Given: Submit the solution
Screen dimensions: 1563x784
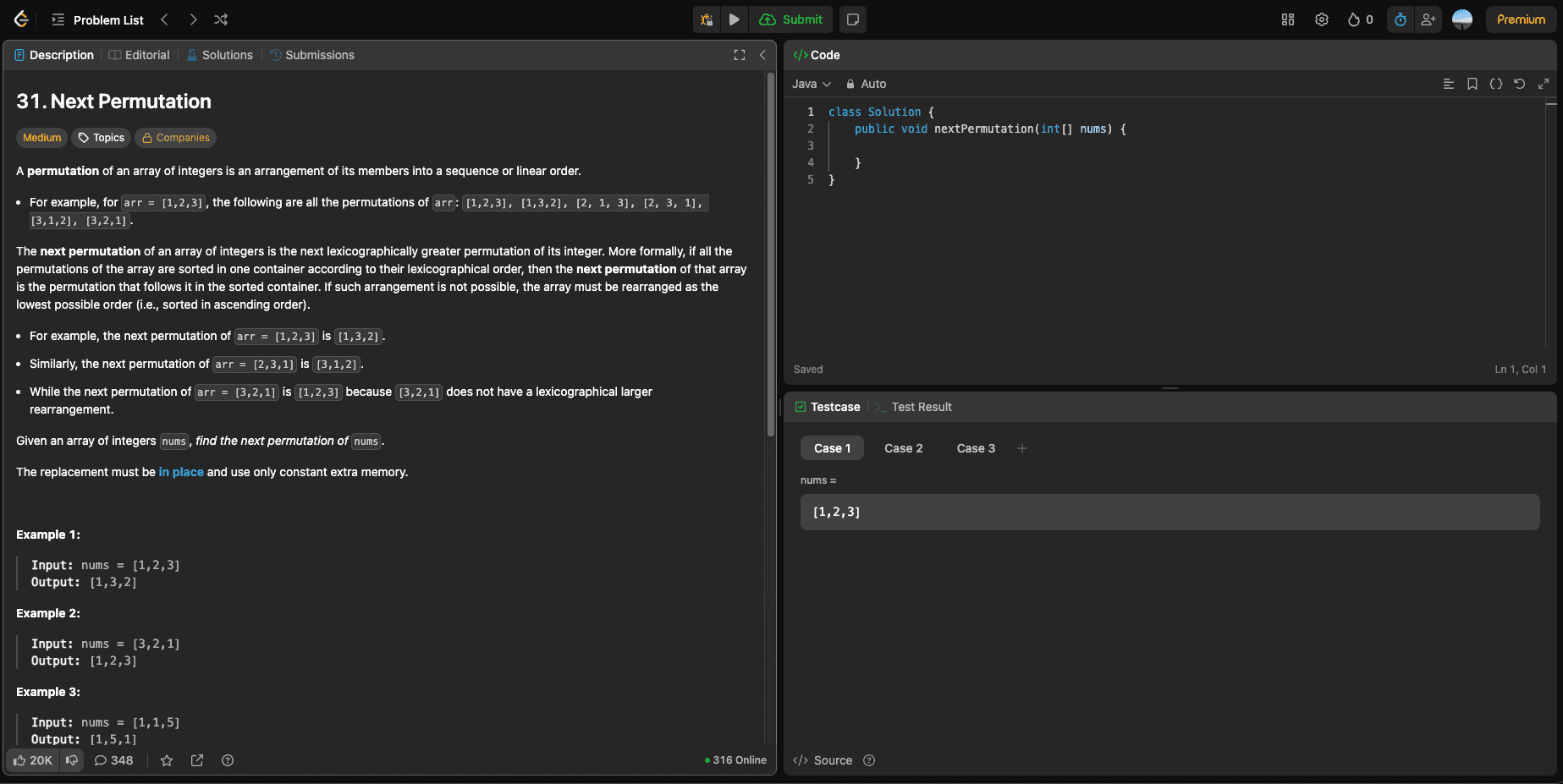Looking at the screenshot, I should (x=791, y=19).
